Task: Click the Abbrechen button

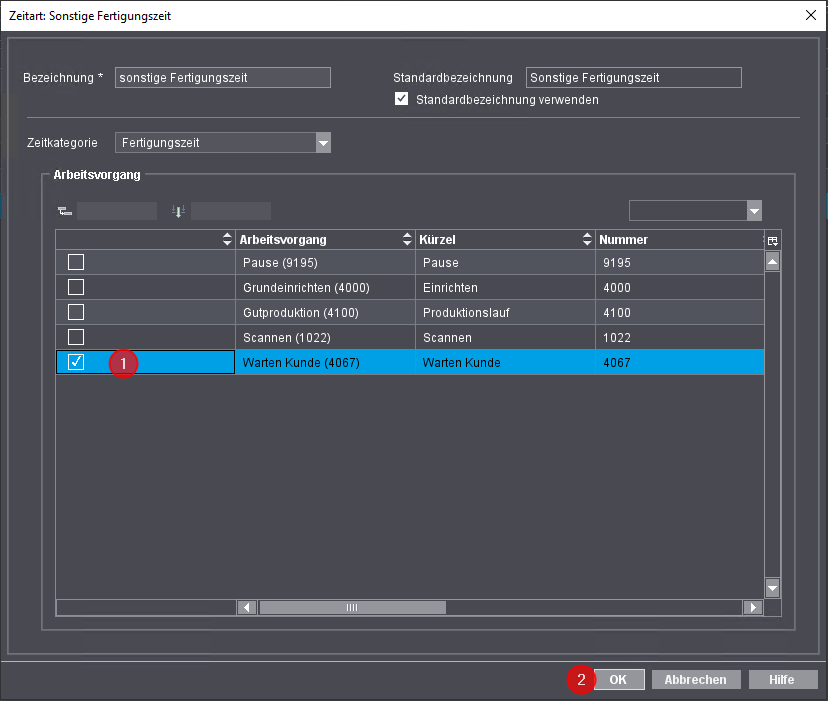Action: tap(695, 679)
